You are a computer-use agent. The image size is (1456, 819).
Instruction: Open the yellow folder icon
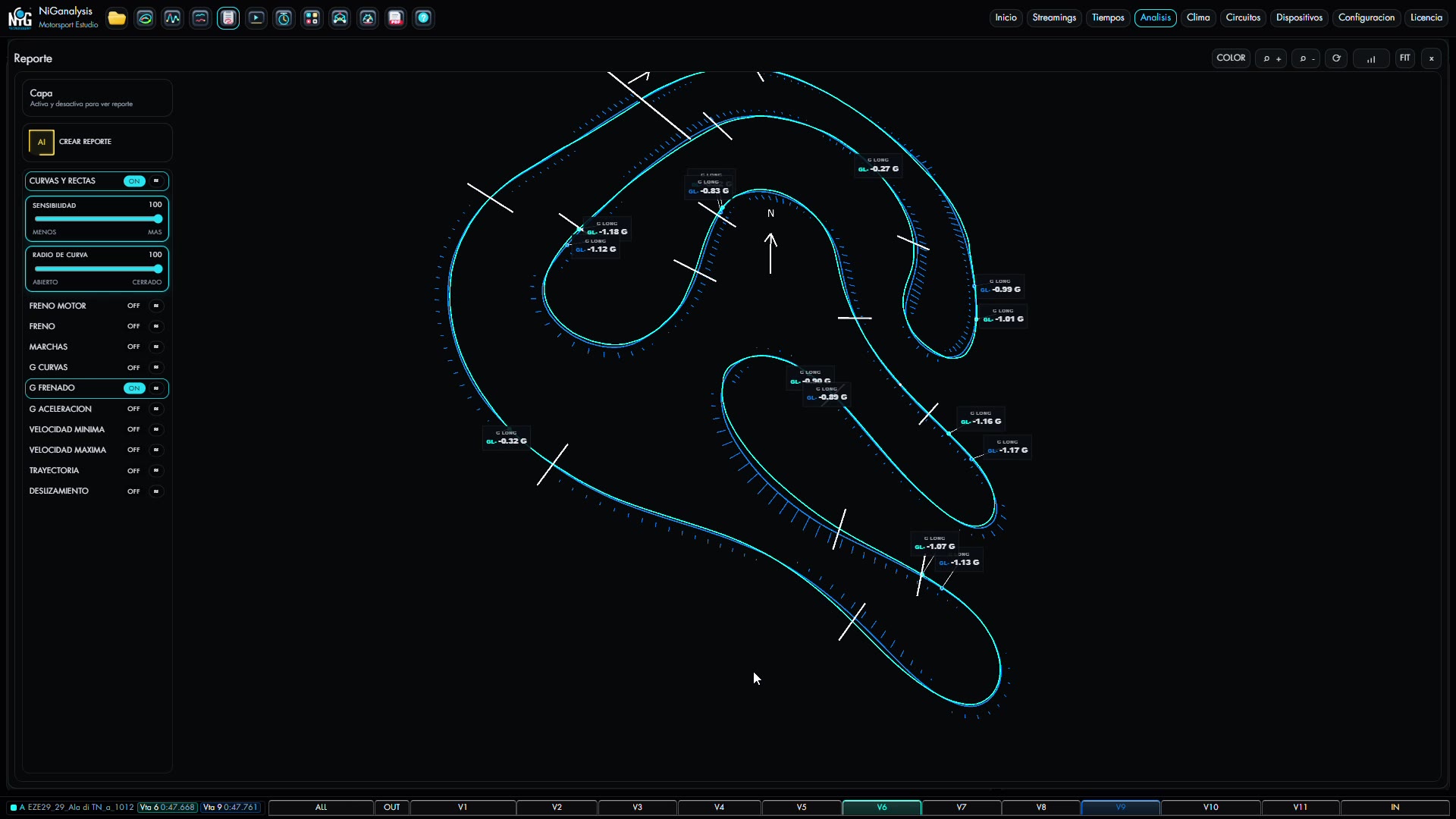click(x=117, y=18)
